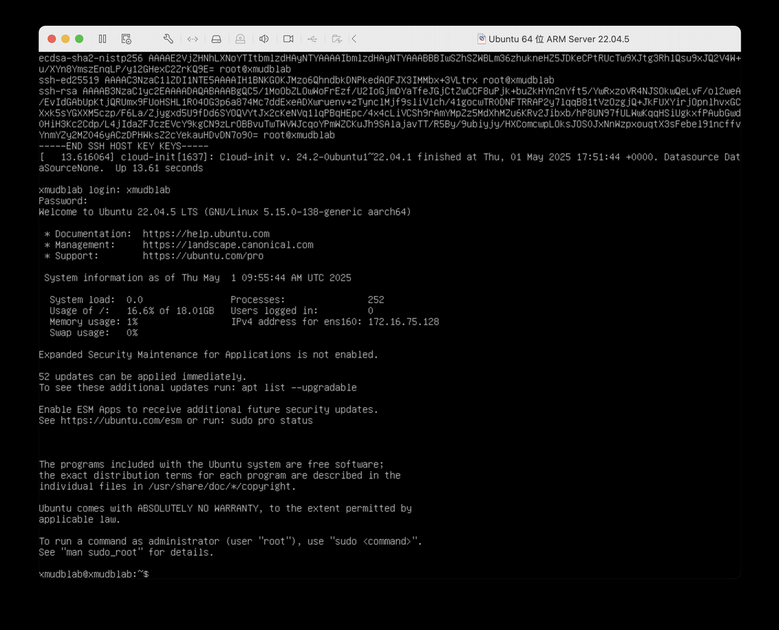This screenshot has height=630, width=779.
Task: Open the hard disk device icon
Action: point(216,39)
